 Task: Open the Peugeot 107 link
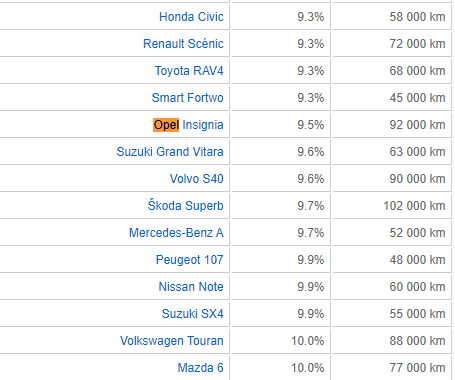[190, 260]
